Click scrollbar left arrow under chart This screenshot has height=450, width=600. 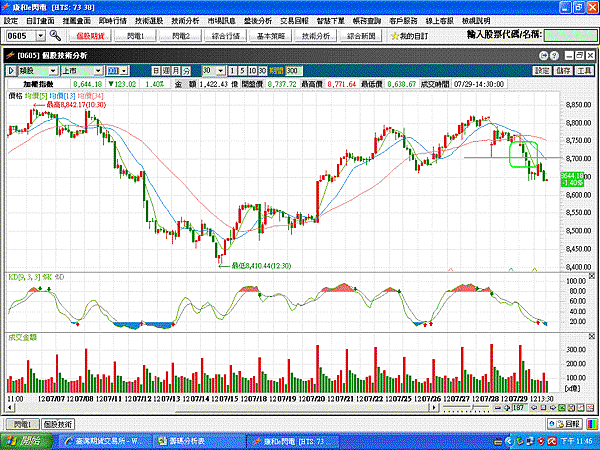click(10, 408)
